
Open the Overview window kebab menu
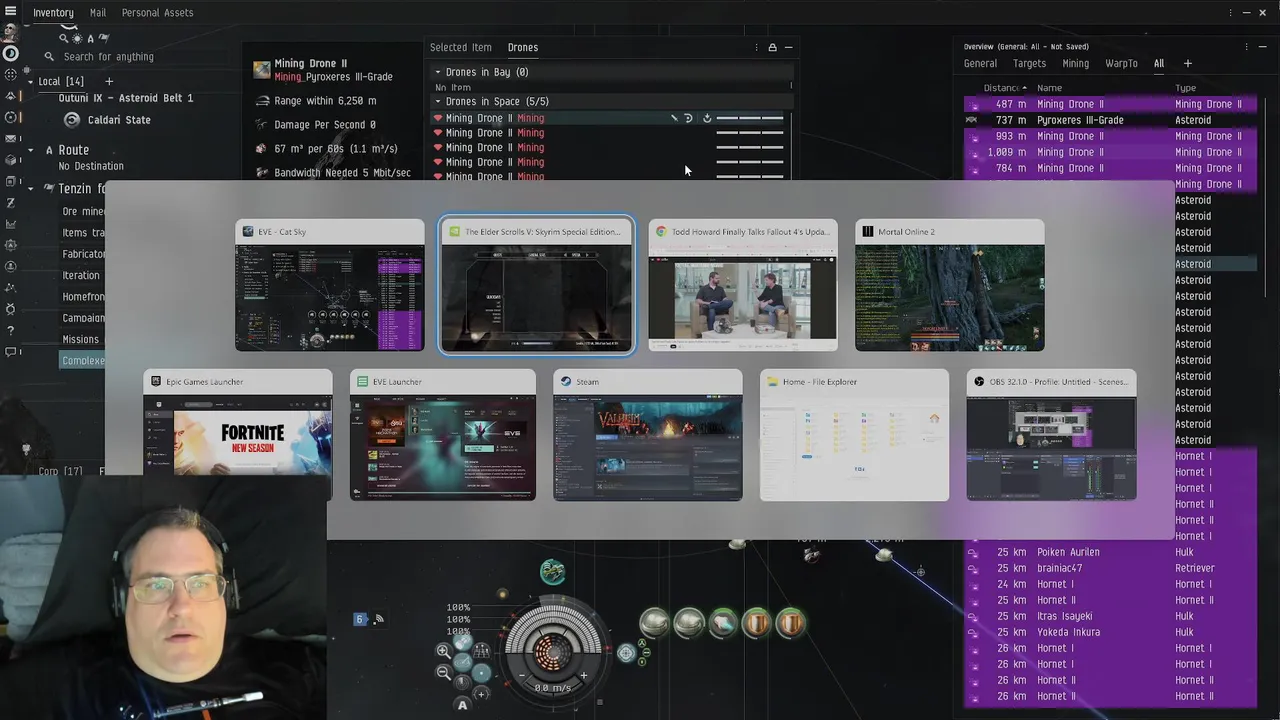point(1247,46)
